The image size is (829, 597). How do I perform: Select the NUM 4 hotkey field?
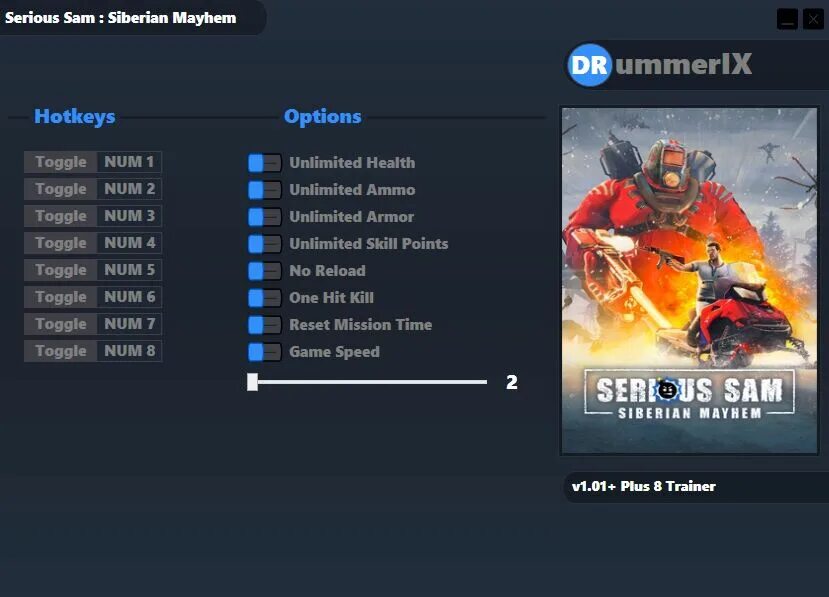point(130,243)
